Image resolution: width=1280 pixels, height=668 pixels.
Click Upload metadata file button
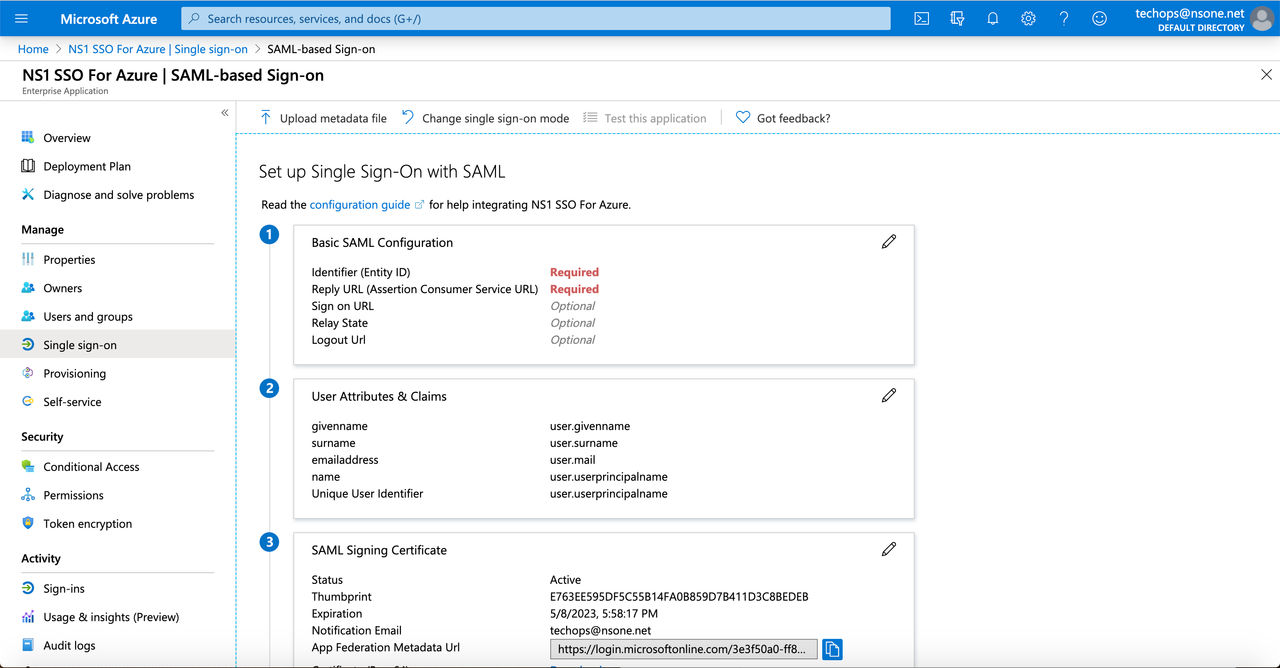pos(323,118)
